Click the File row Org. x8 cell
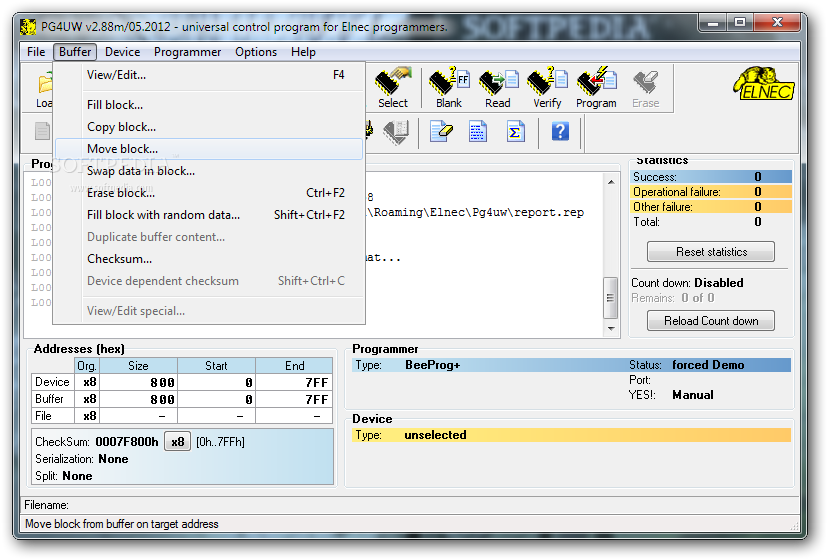Screen dimensions: 828x560 pos(87,416)
